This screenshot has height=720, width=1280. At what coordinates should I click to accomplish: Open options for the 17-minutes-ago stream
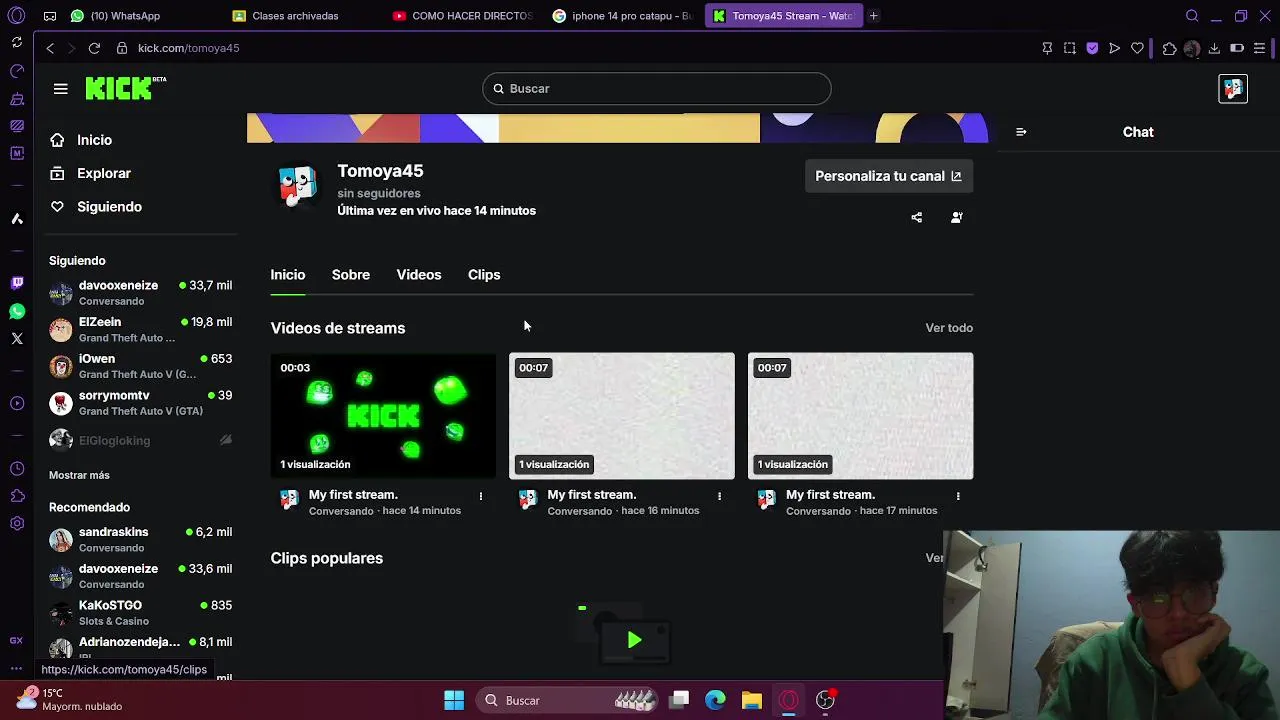pos(958,496)
